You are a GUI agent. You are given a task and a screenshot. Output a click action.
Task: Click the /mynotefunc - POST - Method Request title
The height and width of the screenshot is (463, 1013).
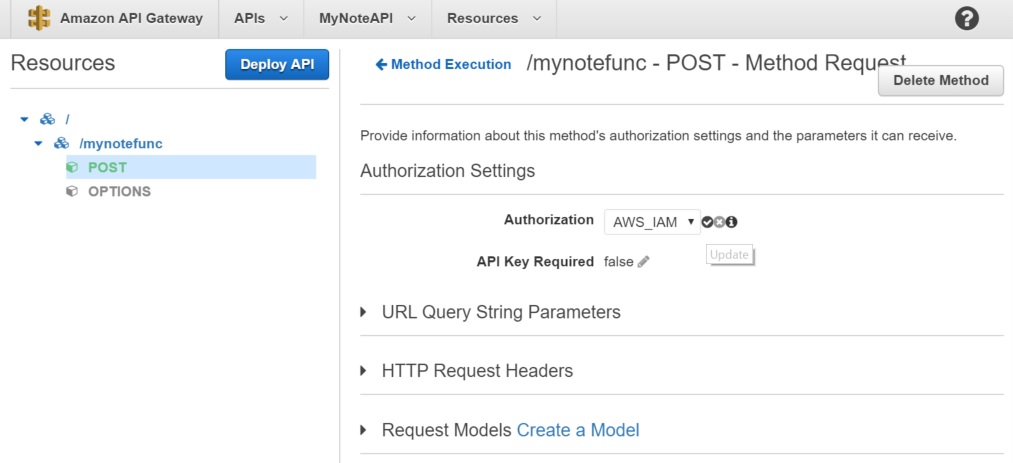pos(716,63)
